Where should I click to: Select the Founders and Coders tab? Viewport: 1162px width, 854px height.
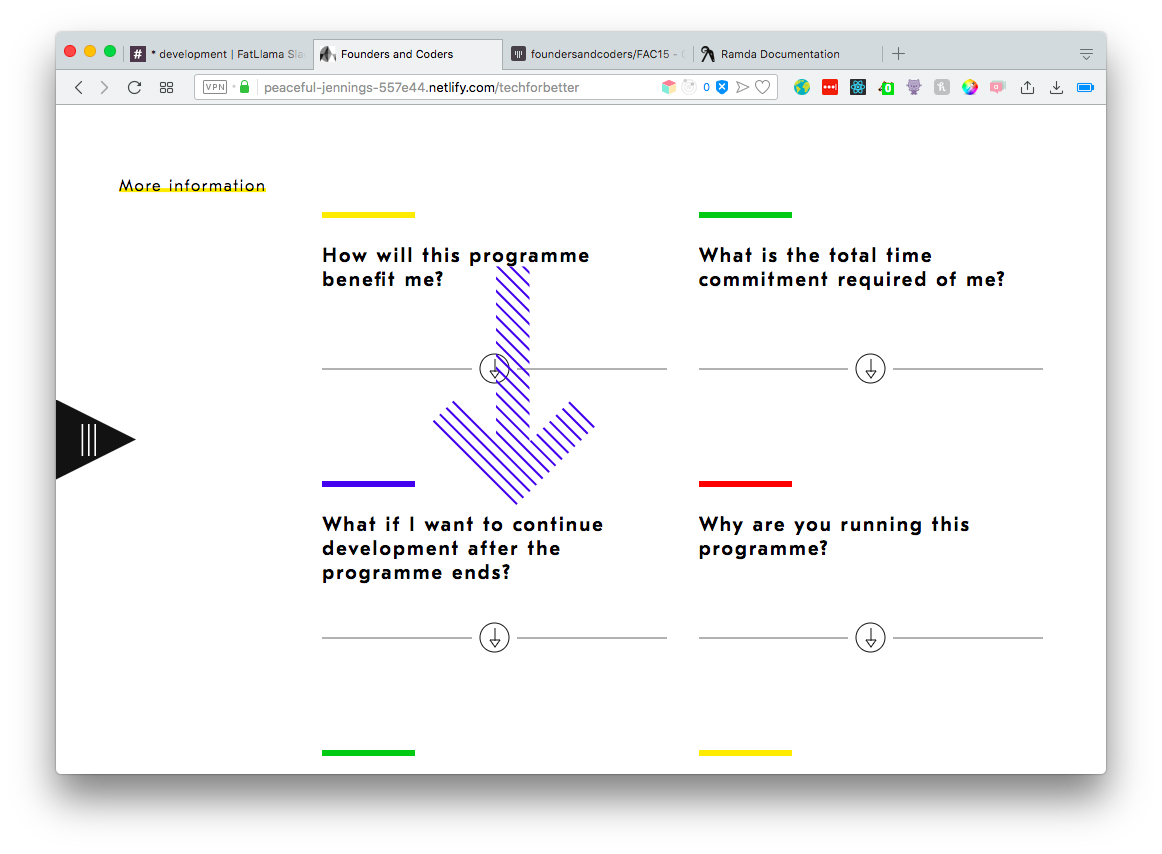click(408, 54)
